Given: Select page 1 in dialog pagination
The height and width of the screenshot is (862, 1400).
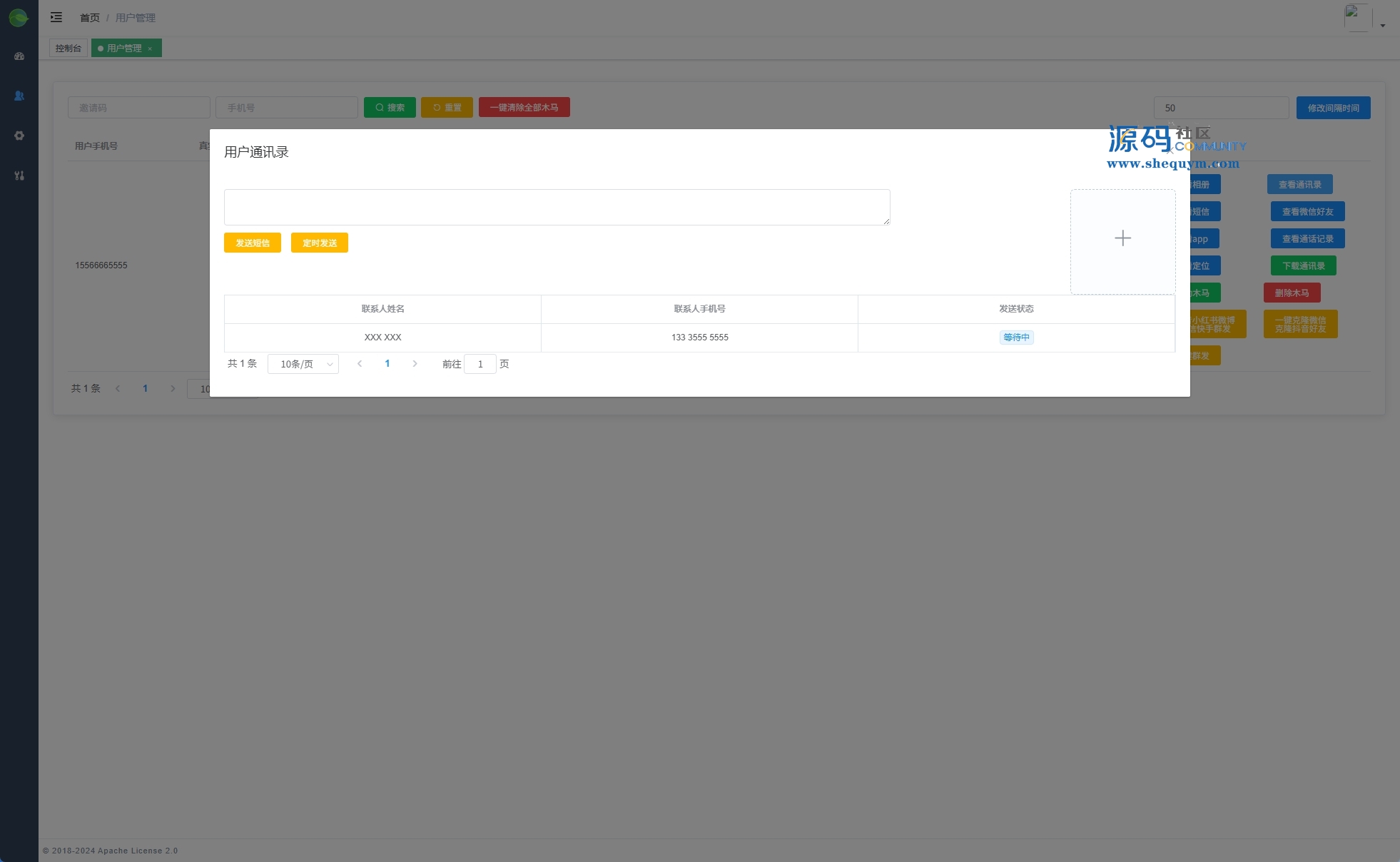Looking at the screenshot, I should pos(387,364).
